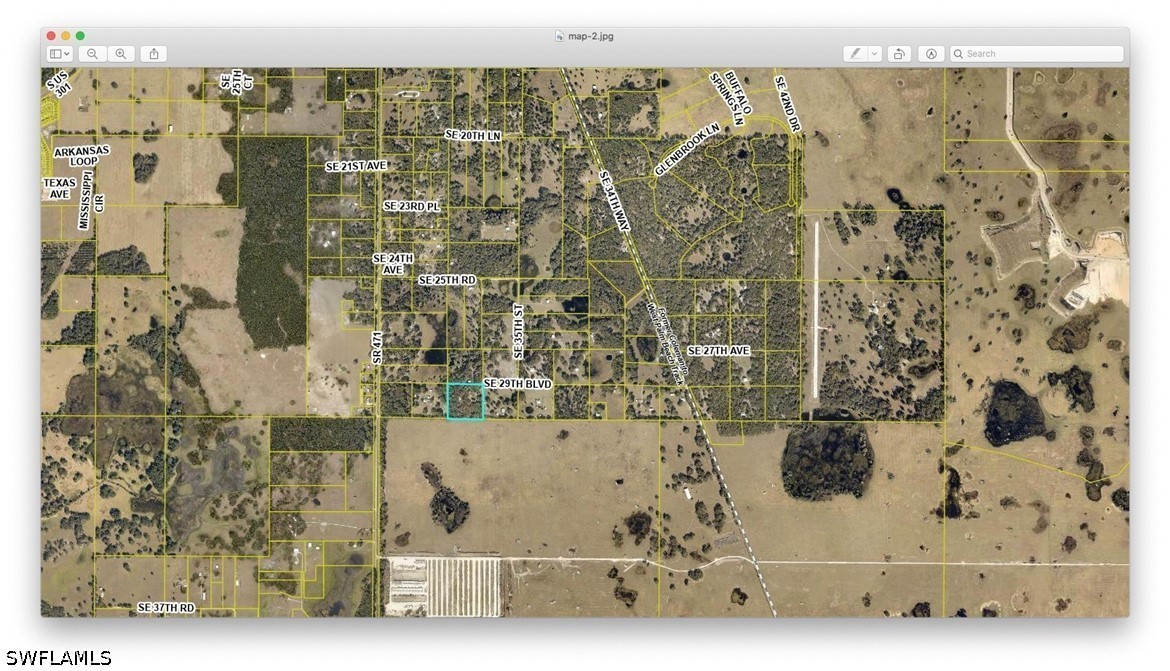Image resolution: width=1170 pixels, height=671 pixels.
Task: Open the Share menu
Action: point(154,54)
